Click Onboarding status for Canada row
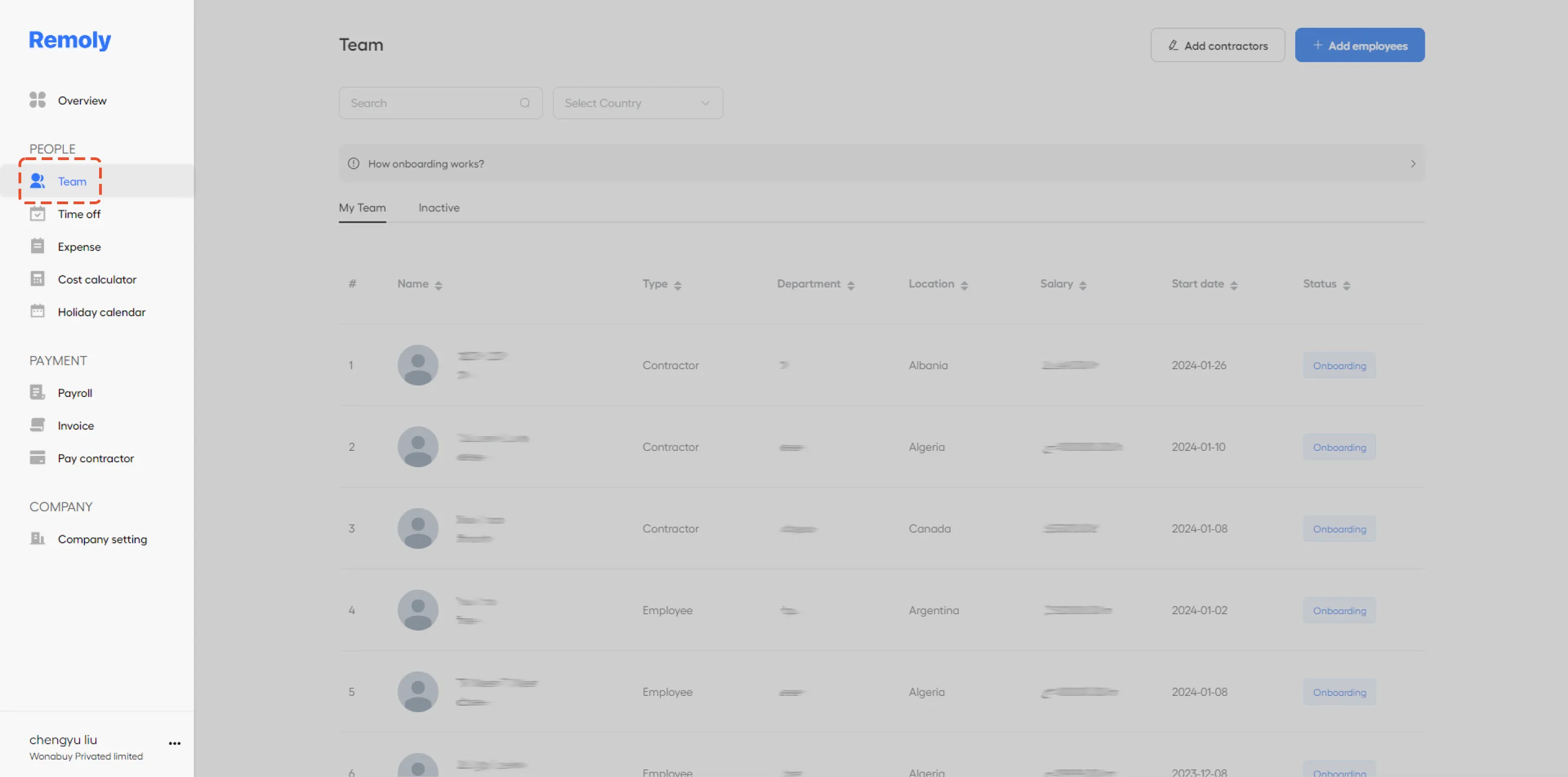This screenshot has width=1568, height=777. (1339, 529)
